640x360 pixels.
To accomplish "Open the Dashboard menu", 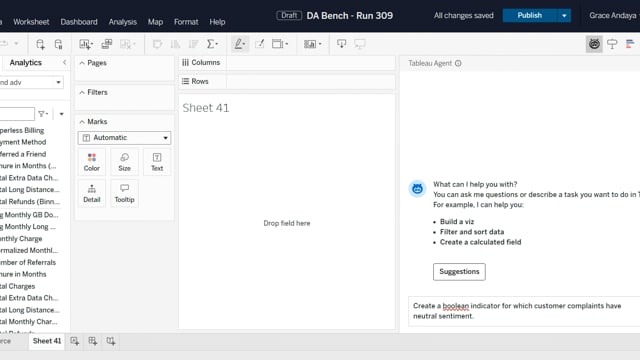I will pyautogui.click(x=79, y=22).
